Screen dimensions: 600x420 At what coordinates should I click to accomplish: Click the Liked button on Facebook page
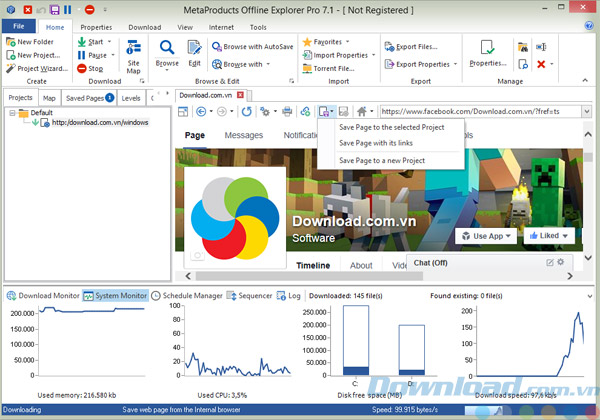tap(551, 236)
